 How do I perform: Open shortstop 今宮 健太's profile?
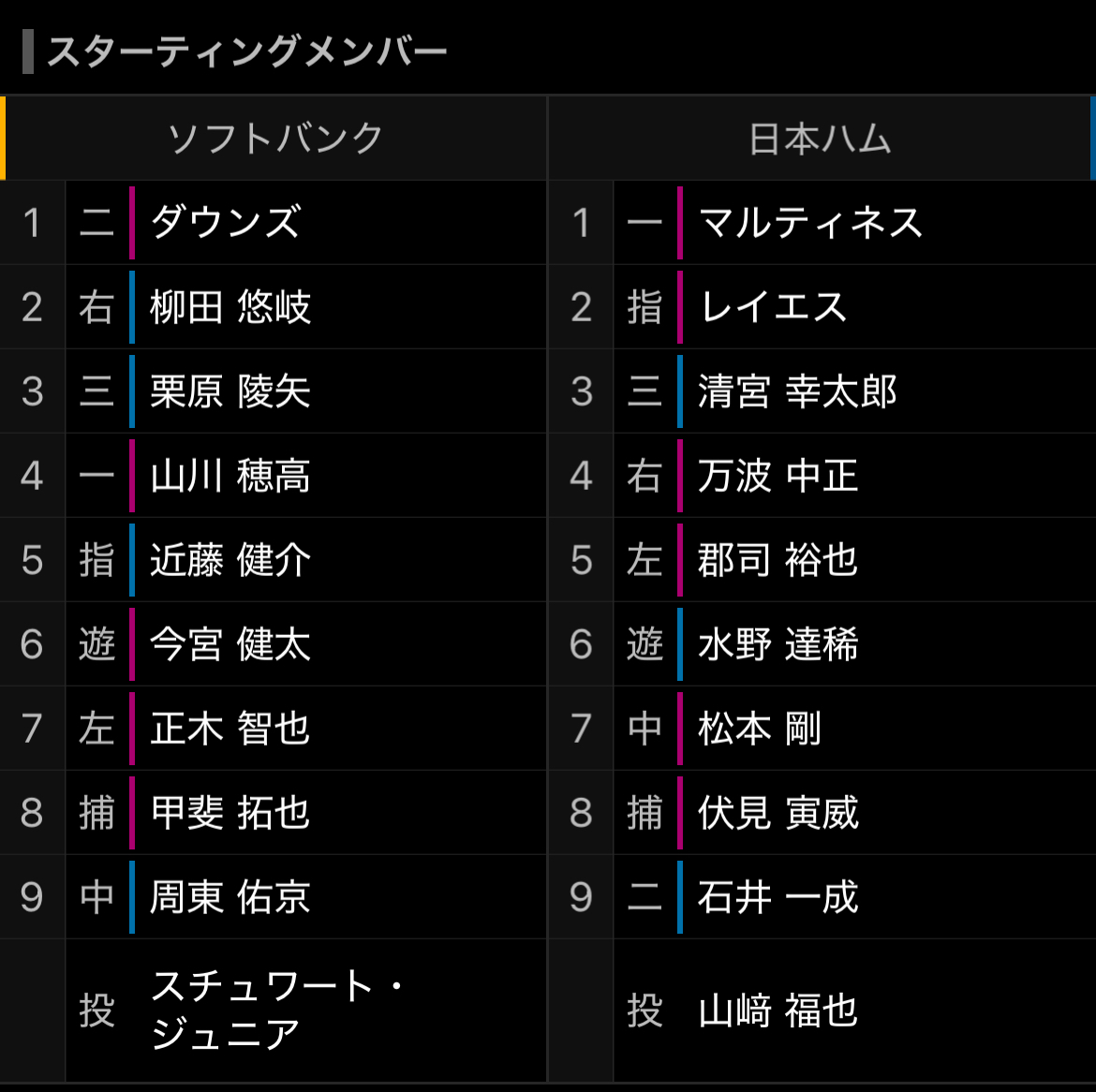[230, 644]
